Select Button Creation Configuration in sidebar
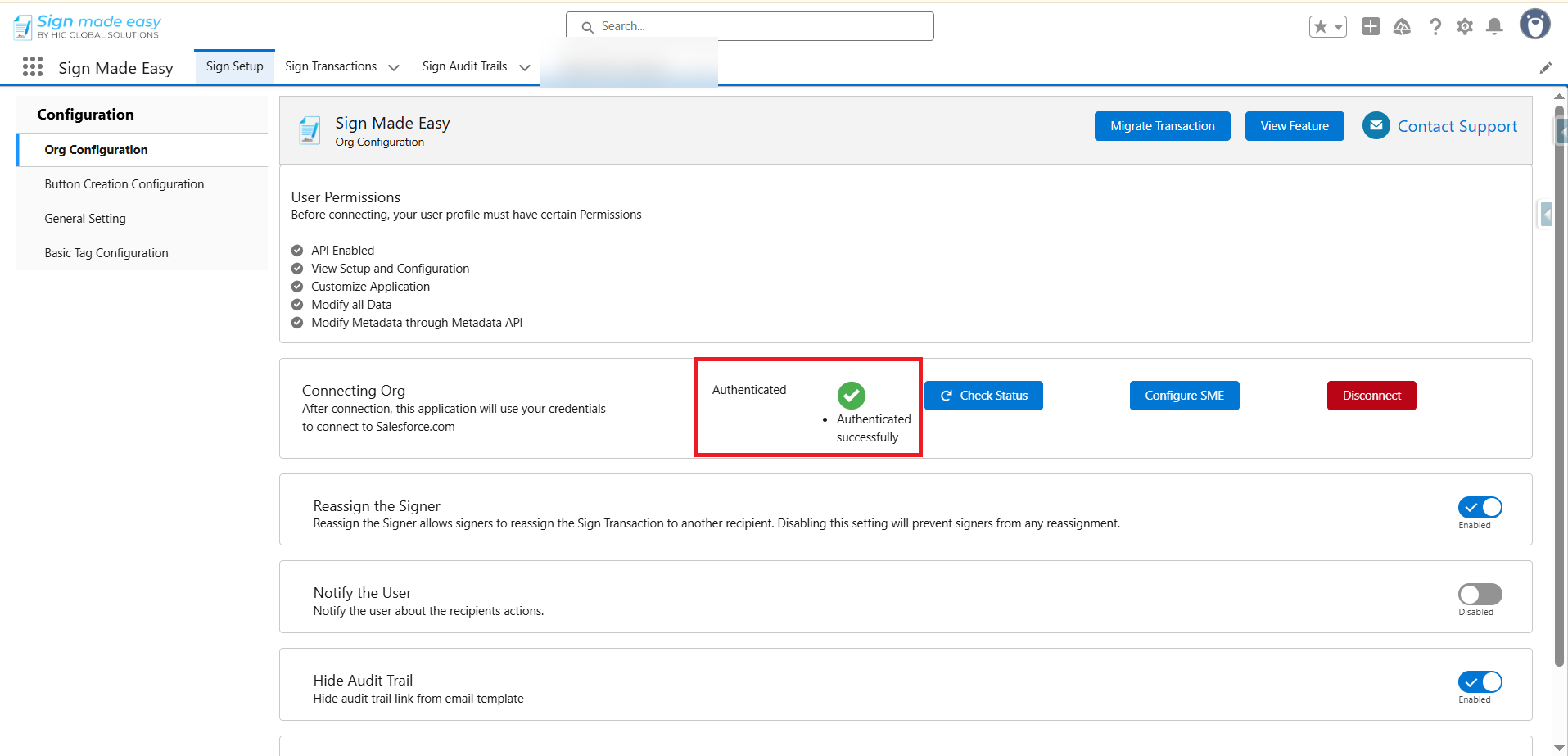This screenshot has height=756, width=1568. (x=124, y=184)
